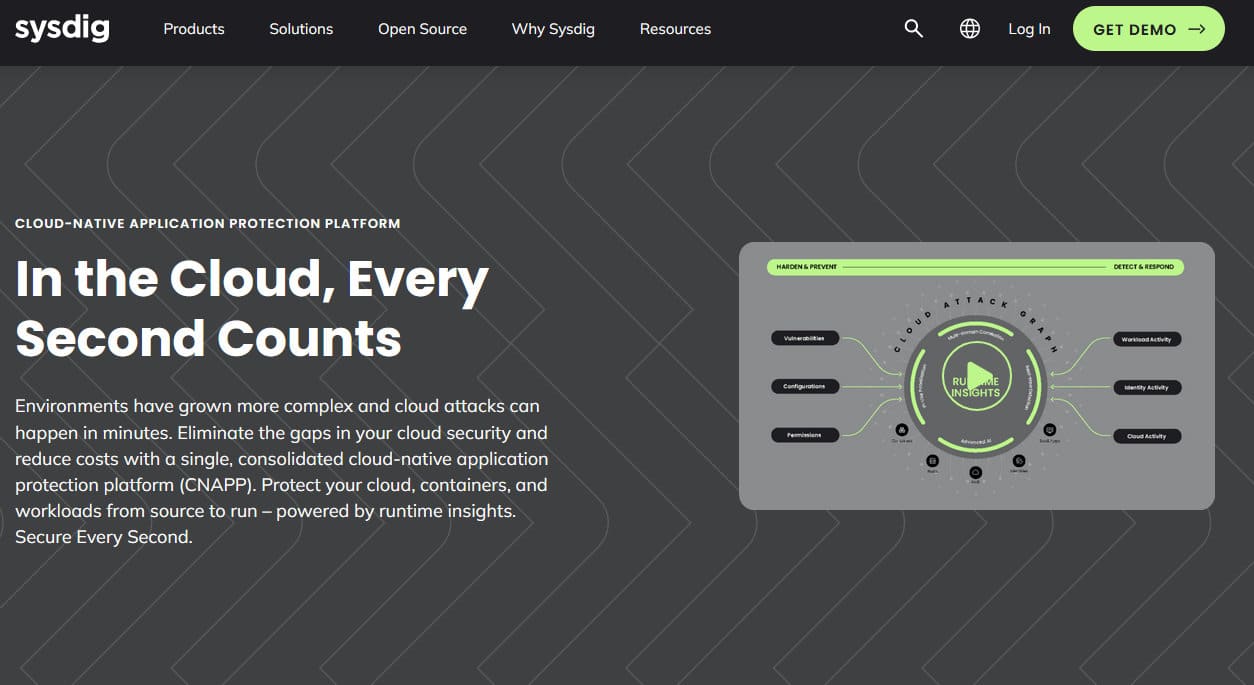Click the 'In the Cloud, Every Second Counts' heading
1254x685 pixels.
252,308
